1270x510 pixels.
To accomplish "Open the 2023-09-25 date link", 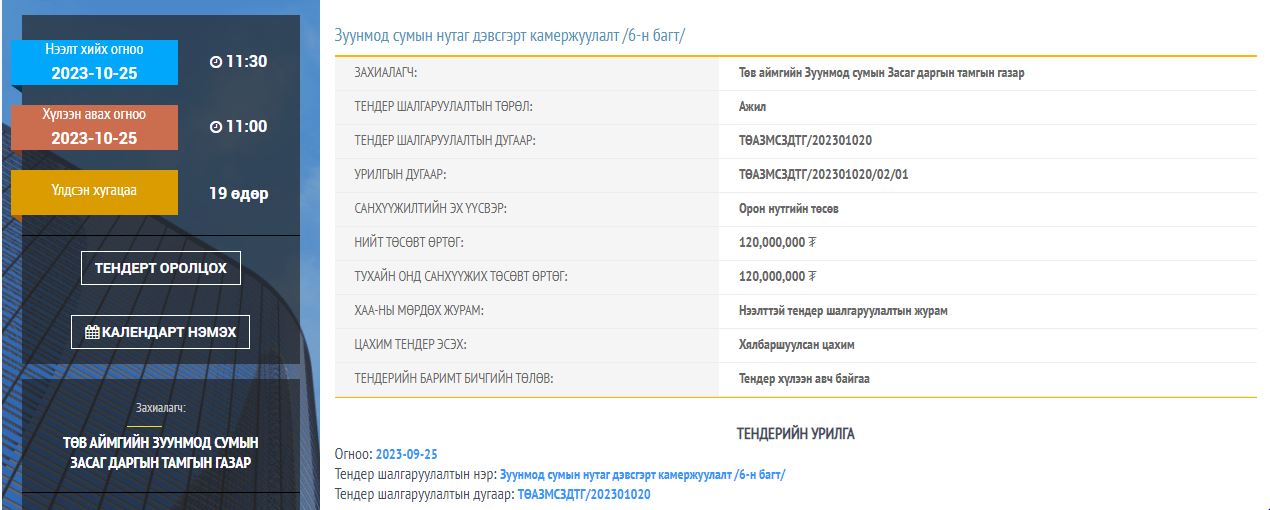I will [406, 454].
